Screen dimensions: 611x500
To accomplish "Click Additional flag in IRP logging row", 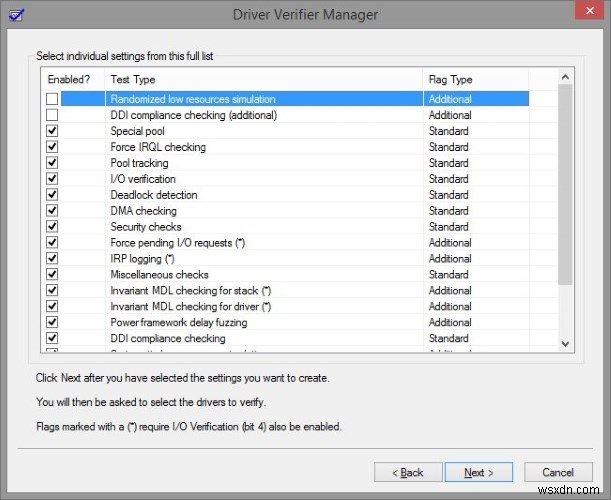I will (450, 259).
